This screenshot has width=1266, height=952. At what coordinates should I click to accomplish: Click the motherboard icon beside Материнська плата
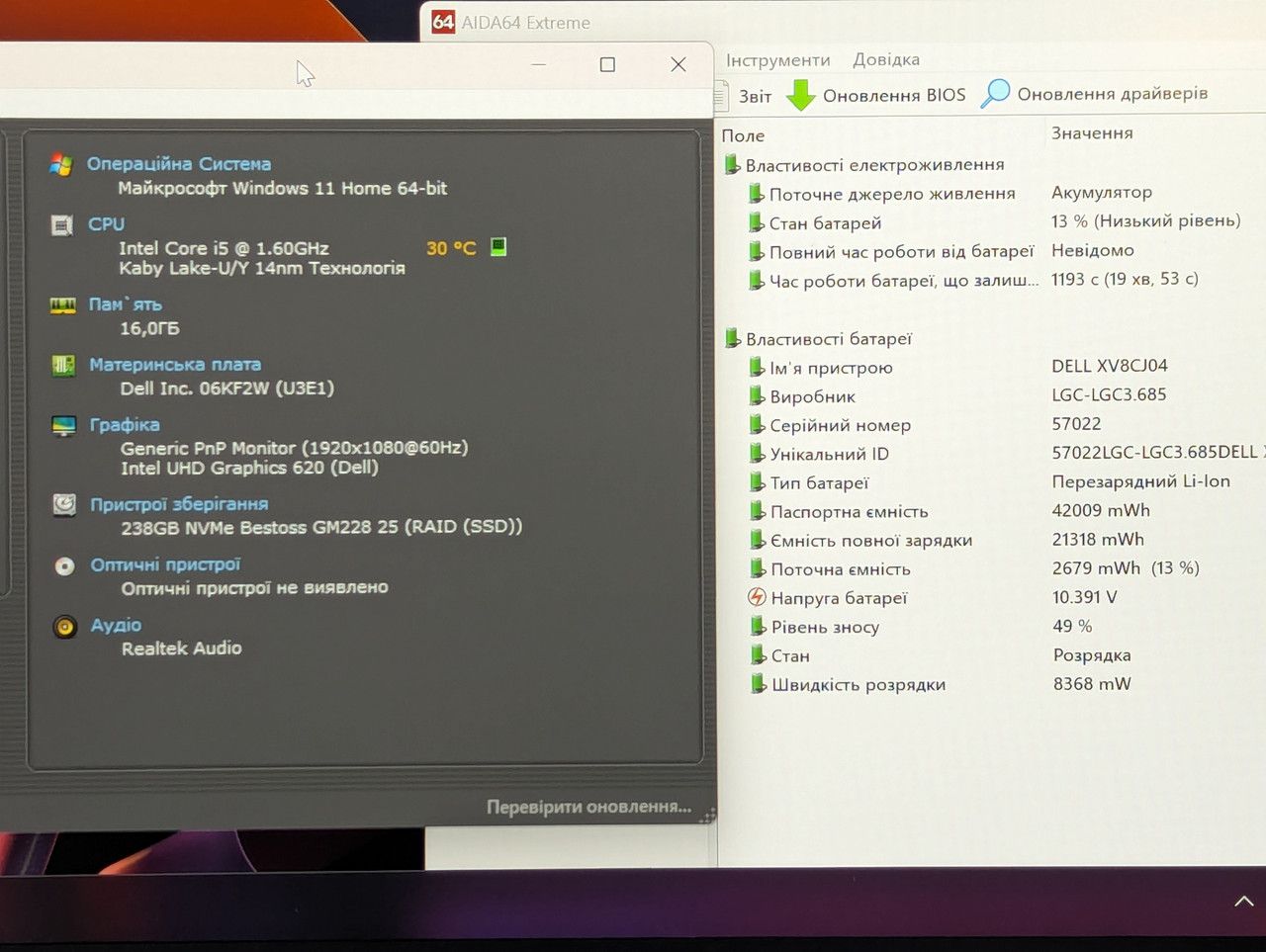[62, 366]
